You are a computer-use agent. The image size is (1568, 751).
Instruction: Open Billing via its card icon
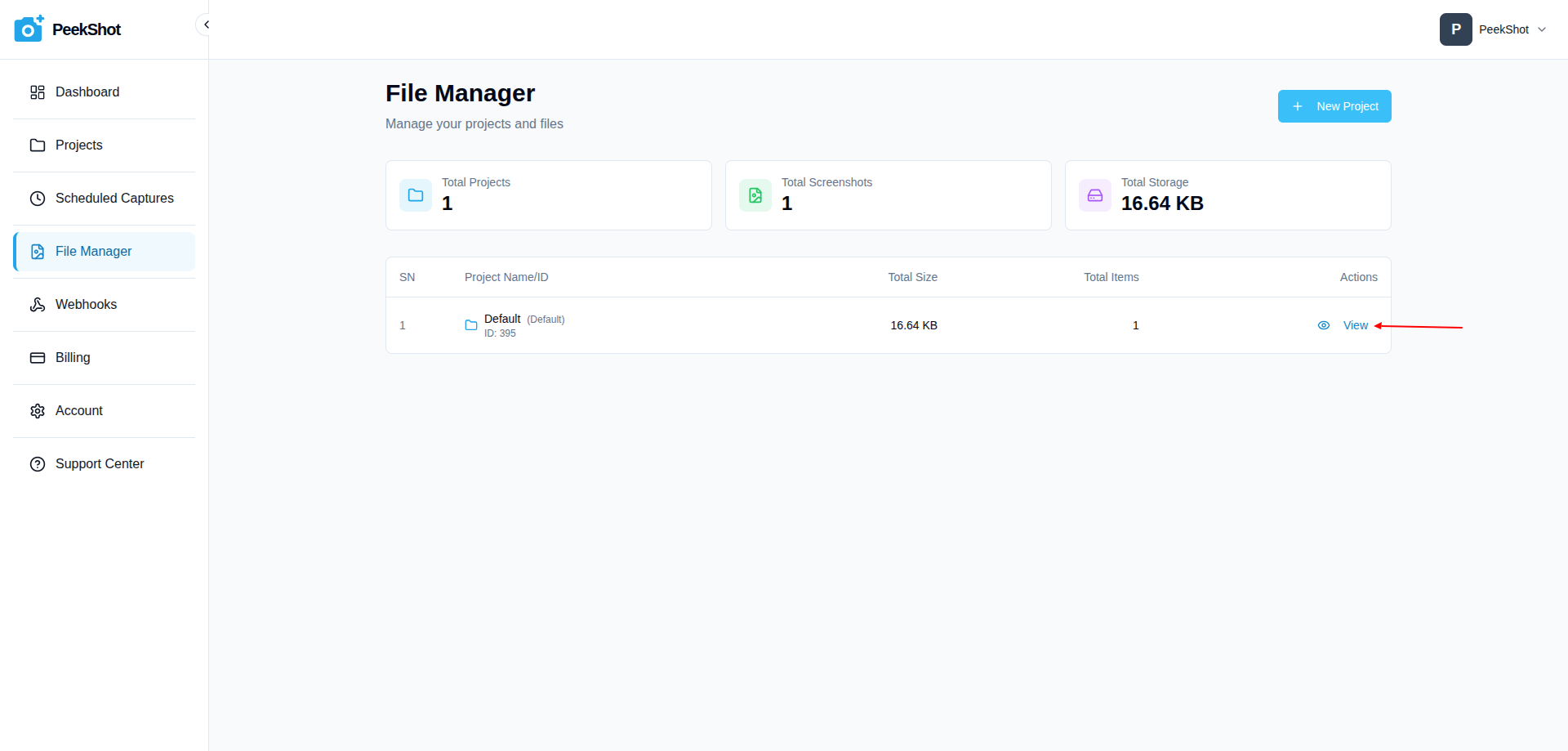tap(38, 358)
